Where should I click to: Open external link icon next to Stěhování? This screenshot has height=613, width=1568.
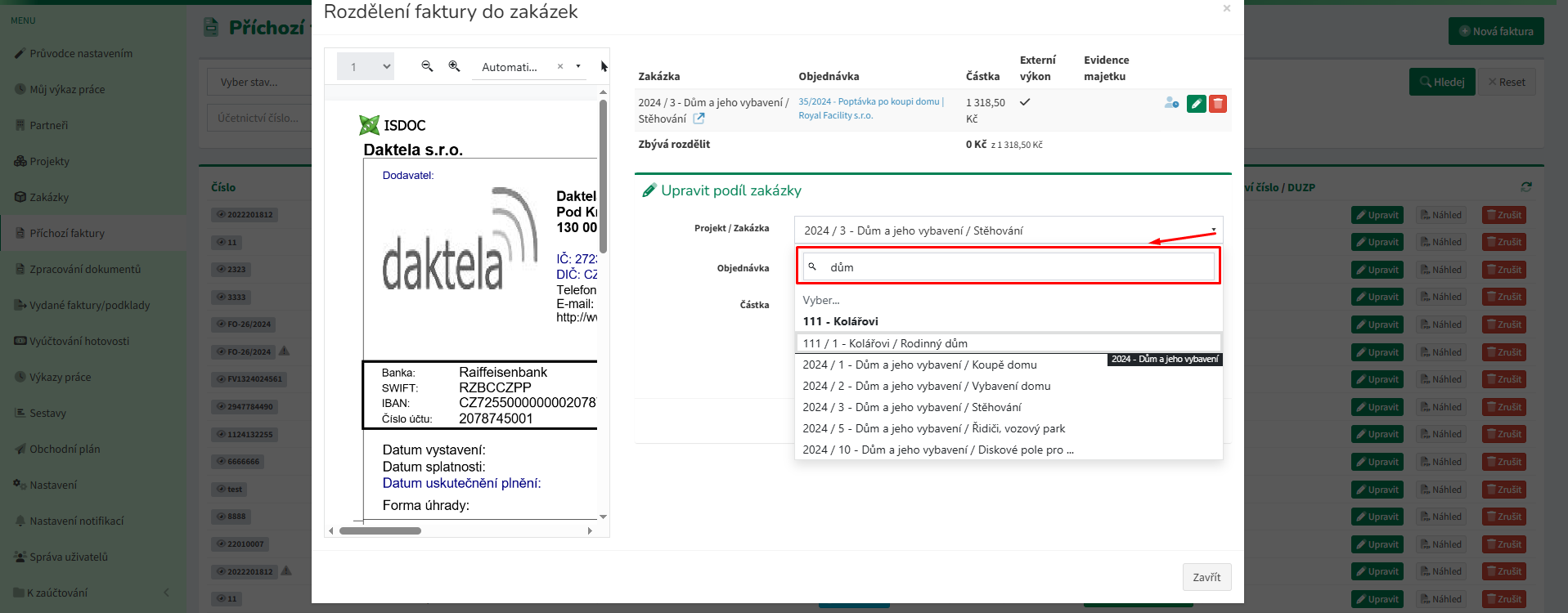pos(699,119)
